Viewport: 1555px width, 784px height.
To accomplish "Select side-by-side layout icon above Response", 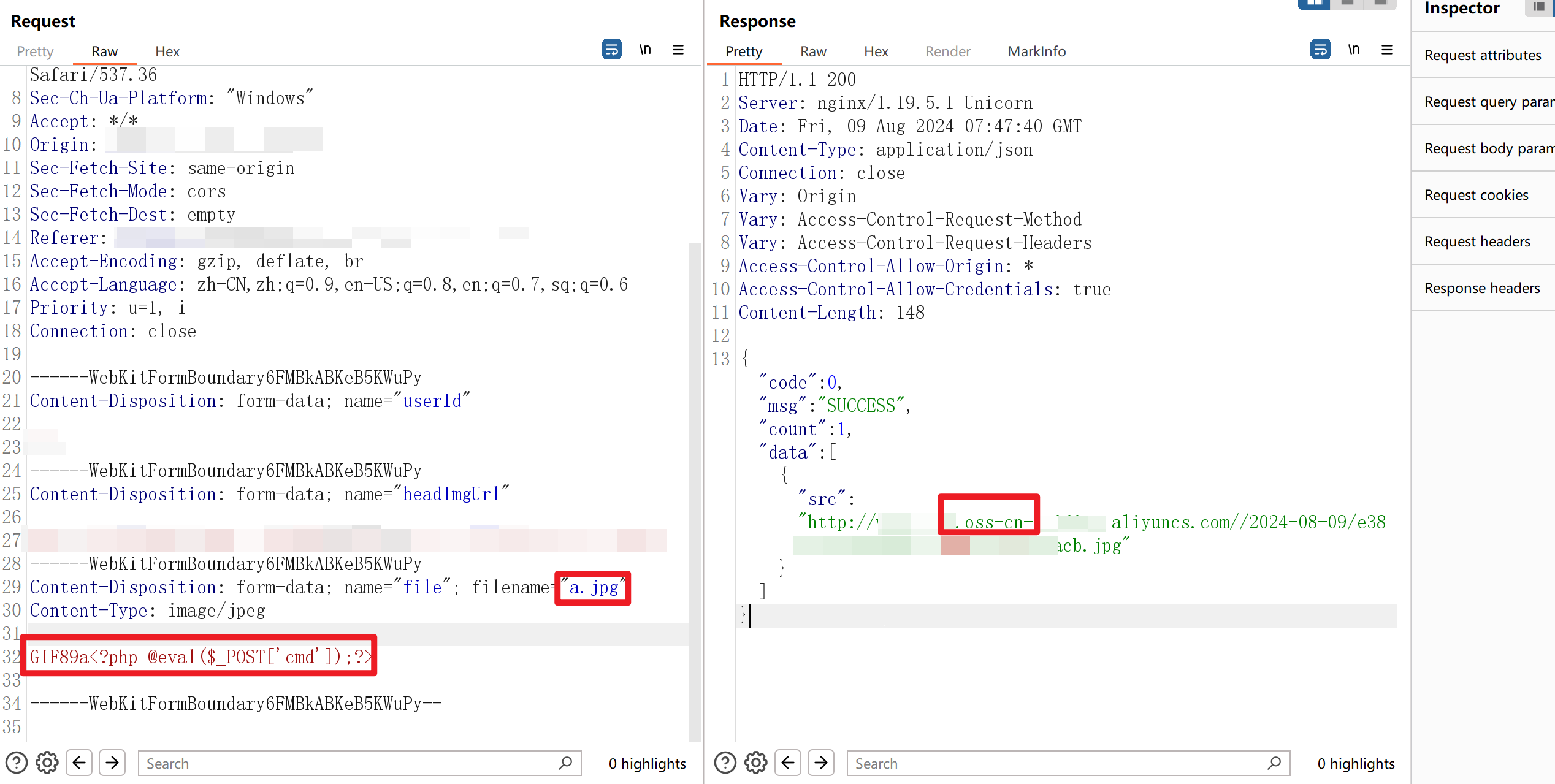I will click(x=1314, y=4).
